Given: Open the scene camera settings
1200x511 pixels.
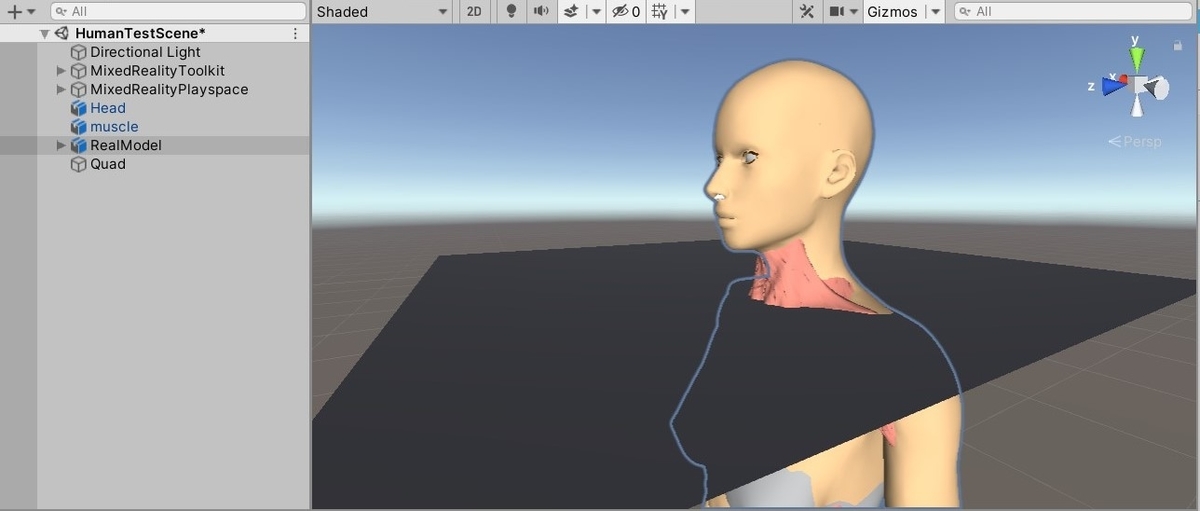Looking at the screenshot, I should click(844, 11).
